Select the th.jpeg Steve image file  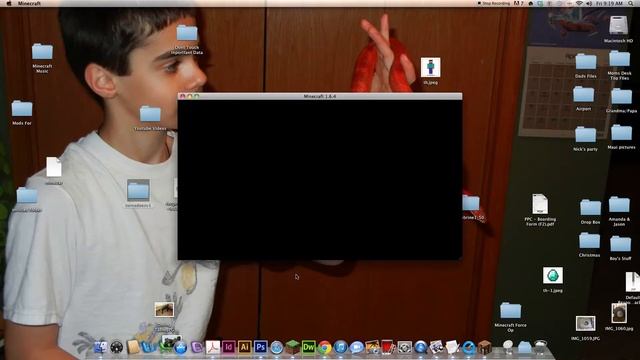431,67
